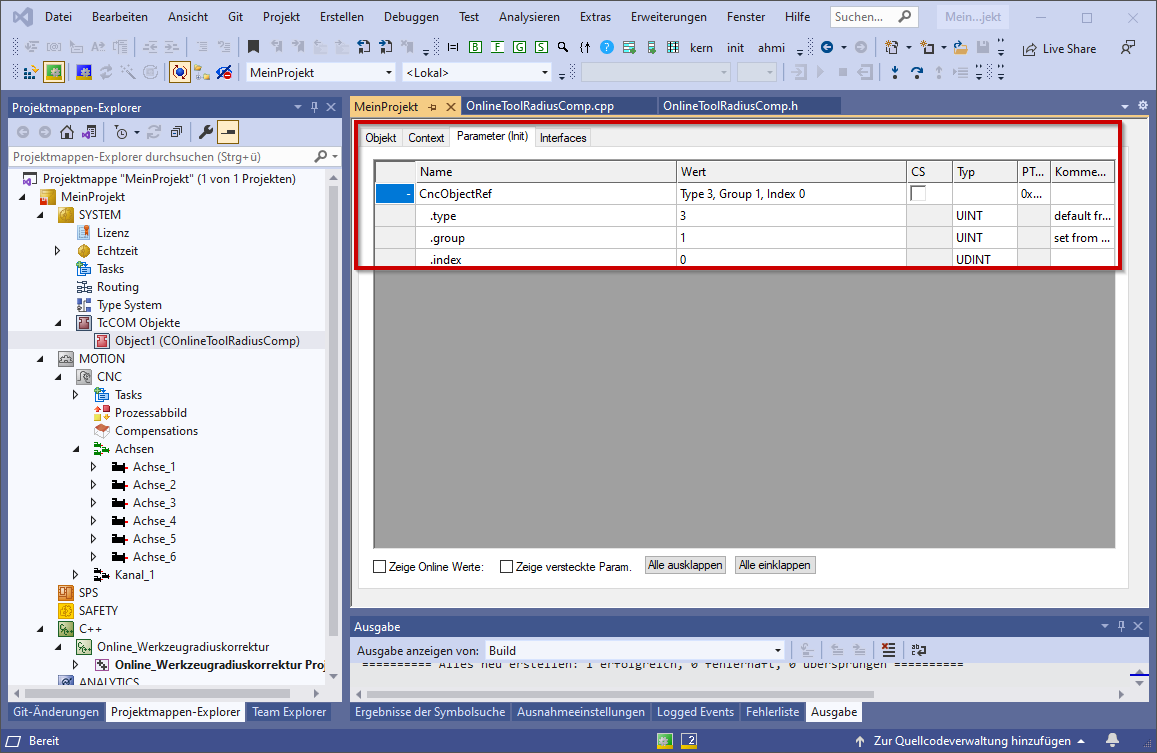The height and width of the screenshot is (753, 1157).
Task: Click the pending changes filter clock icon
Action: [121, 132]
